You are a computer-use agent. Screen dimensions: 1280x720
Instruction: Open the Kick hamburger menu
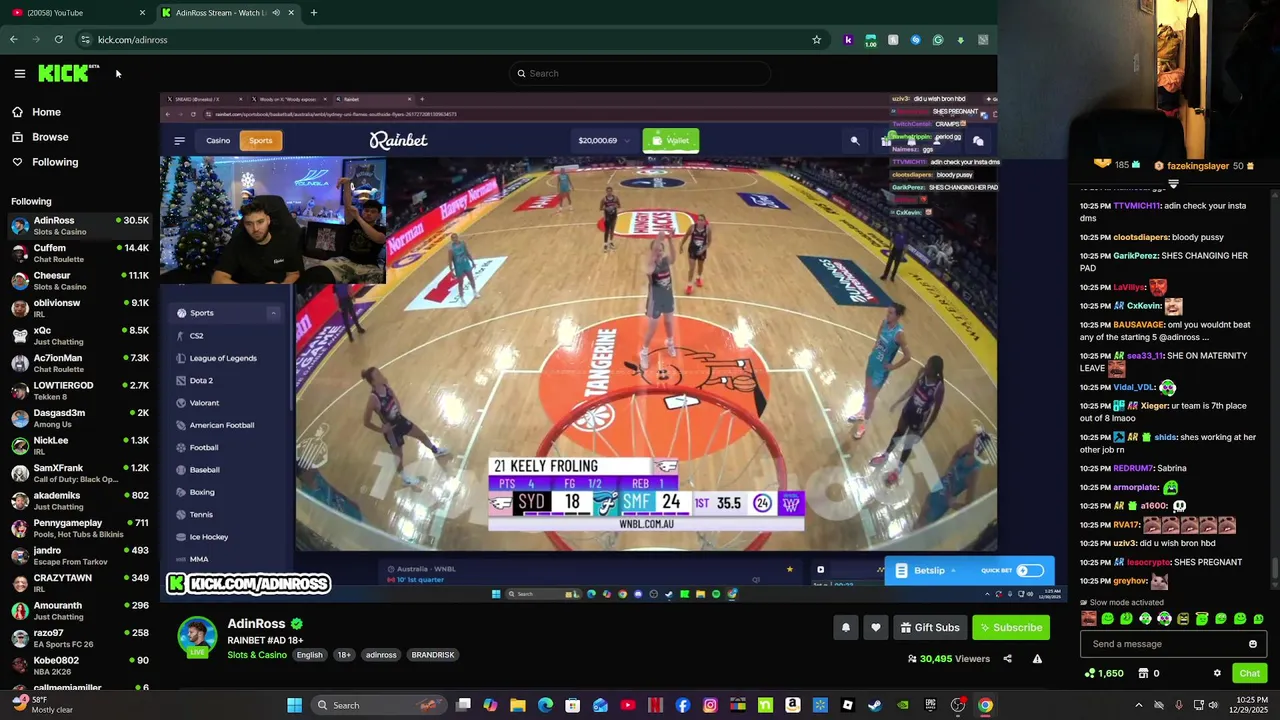point(19,73)
